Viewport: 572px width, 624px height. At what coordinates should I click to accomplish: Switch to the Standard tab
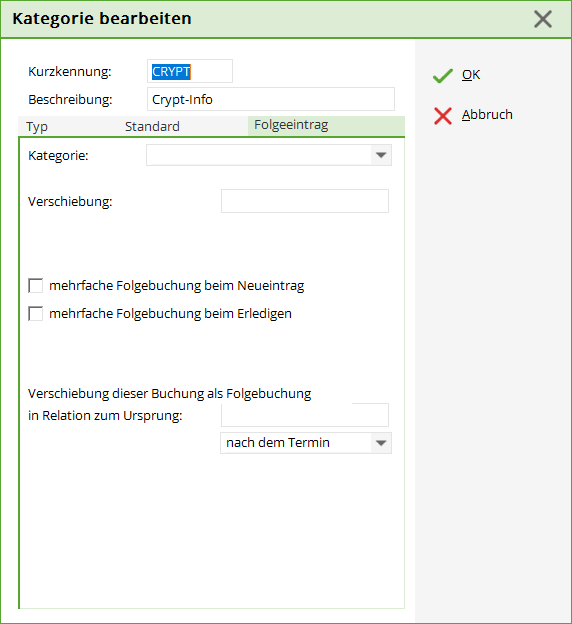pos(152,127)
